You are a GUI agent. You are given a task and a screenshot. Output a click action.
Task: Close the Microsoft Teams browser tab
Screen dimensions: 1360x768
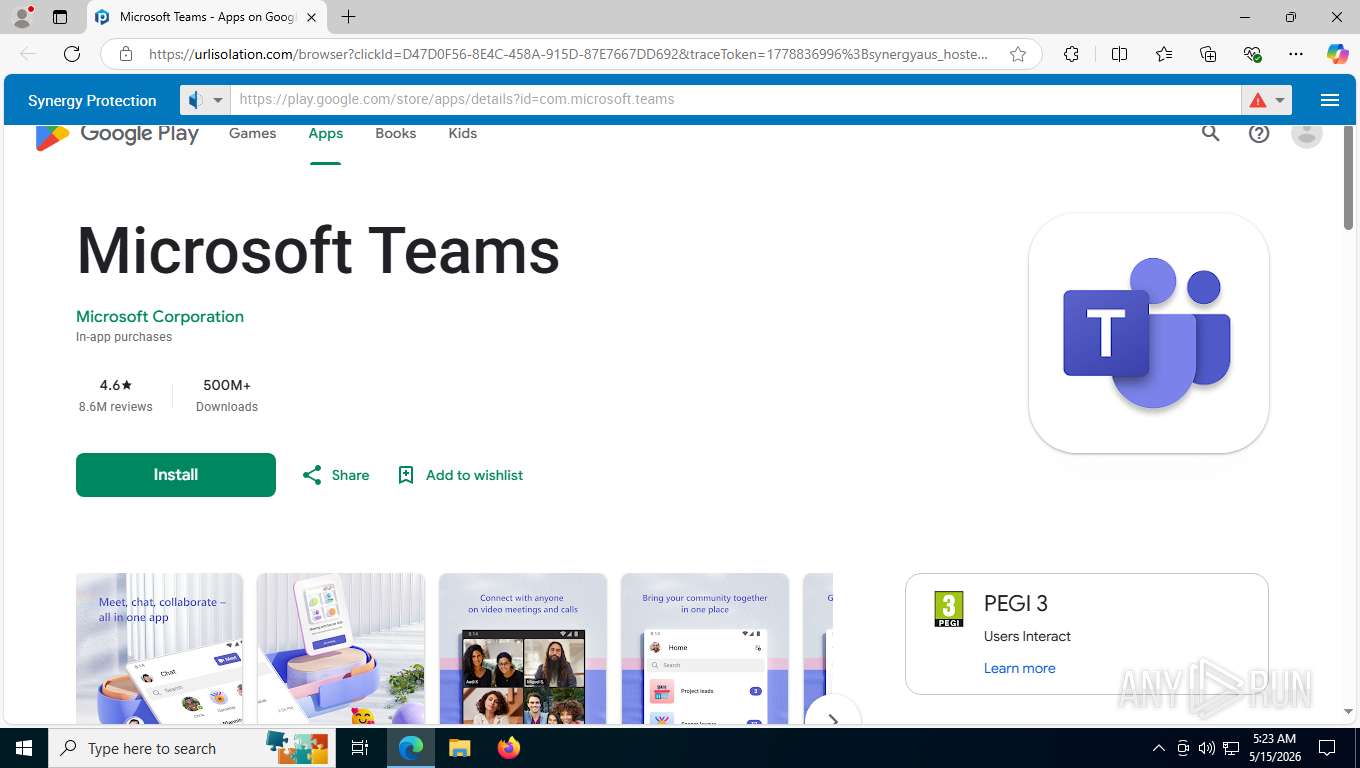(311, 17)
